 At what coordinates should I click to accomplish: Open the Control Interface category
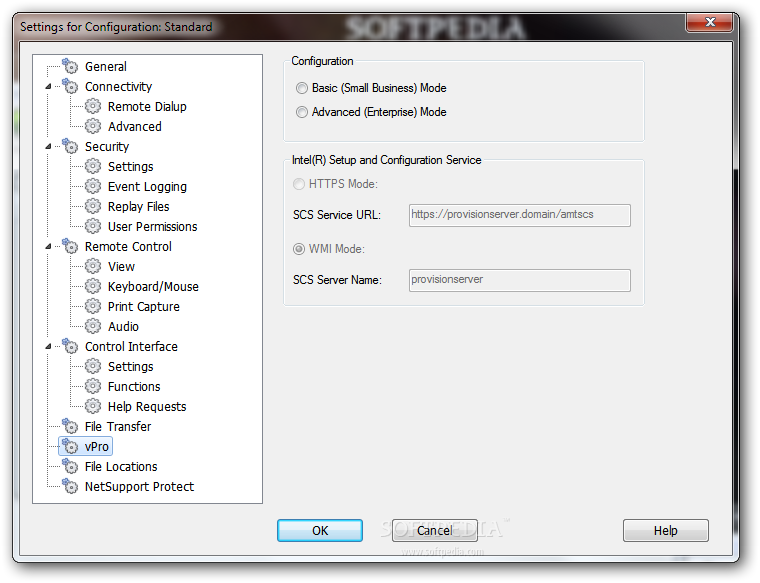pyautogui.click(x=131, y=347)
